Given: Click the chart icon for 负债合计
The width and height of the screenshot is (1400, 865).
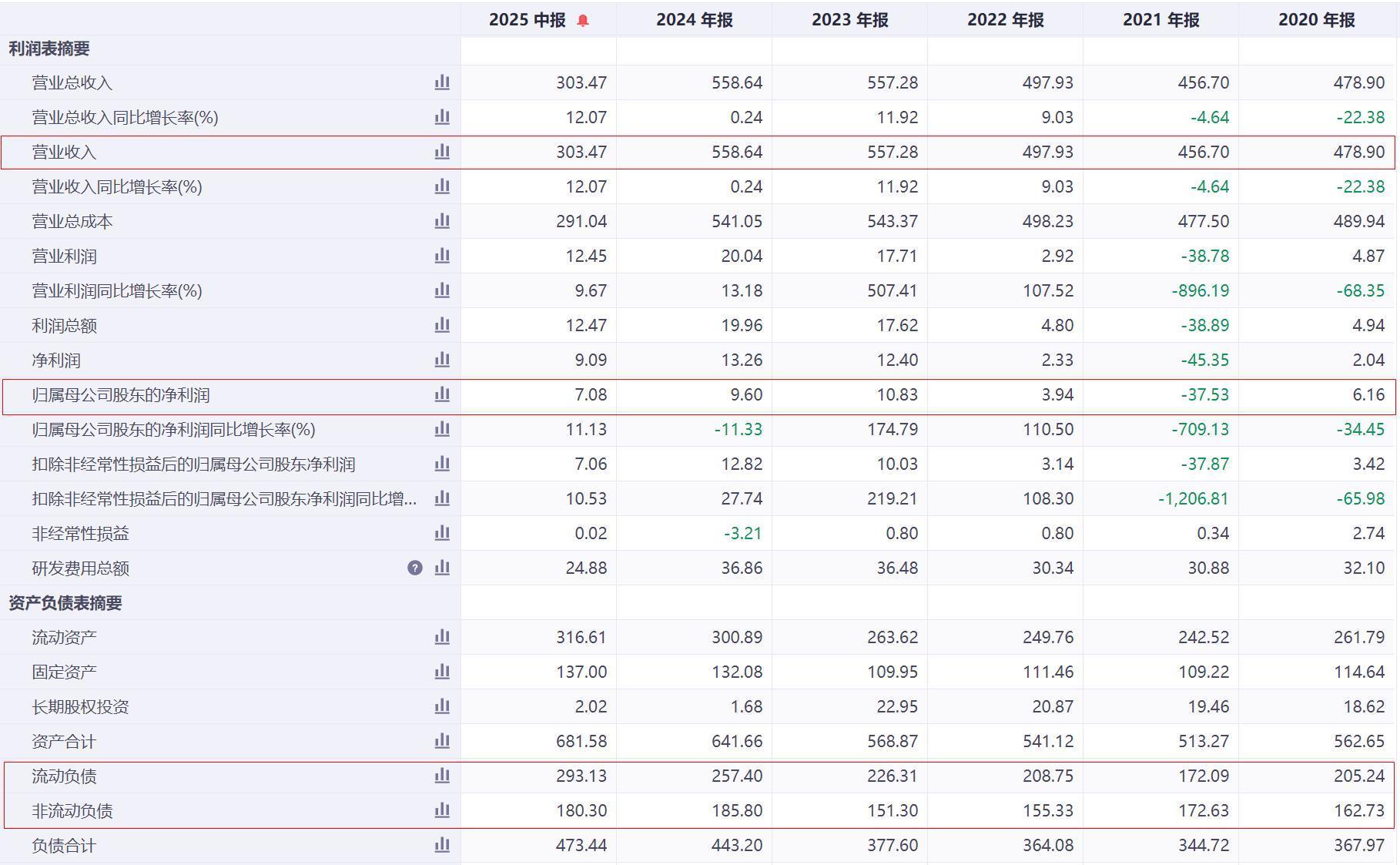Looking at the screenshot, I should click(442, 845).
